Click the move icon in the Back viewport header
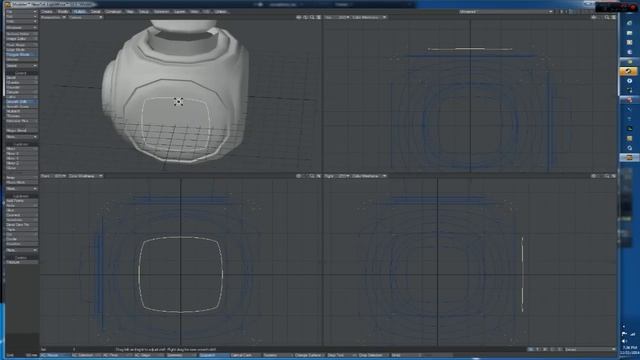The image size is (640, 360). coord(298,176)
